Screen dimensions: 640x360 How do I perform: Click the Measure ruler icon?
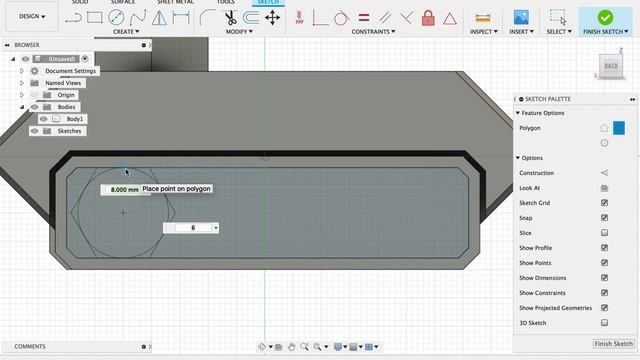483,18
